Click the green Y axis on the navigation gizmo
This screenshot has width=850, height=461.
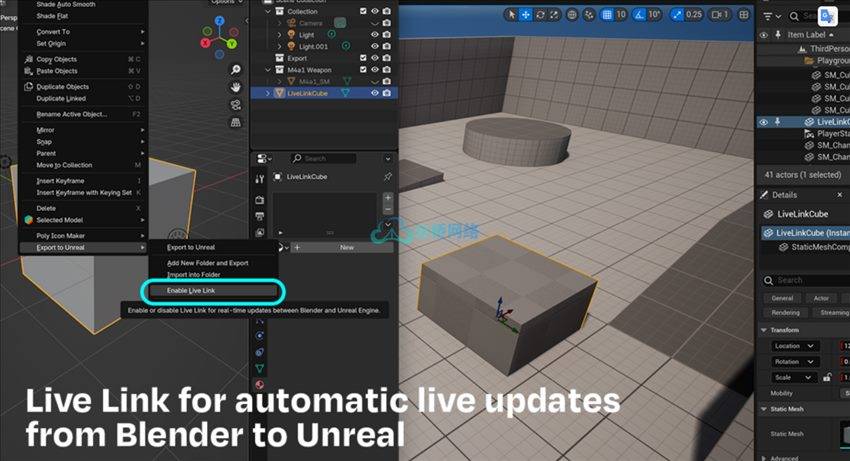tap(231, 43)
